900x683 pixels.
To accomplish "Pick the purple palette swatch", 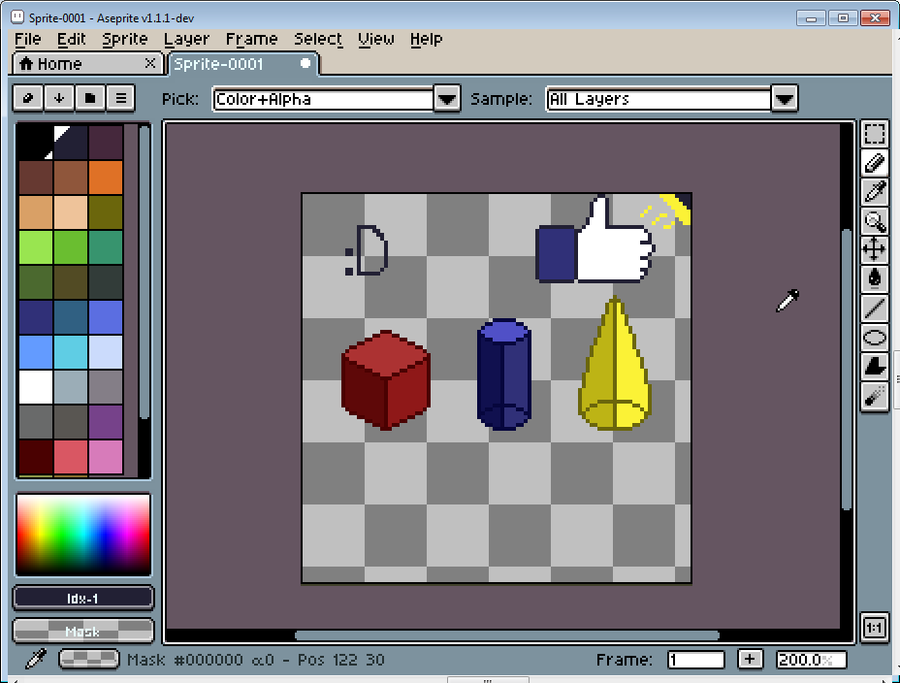I will coord(106,422).
